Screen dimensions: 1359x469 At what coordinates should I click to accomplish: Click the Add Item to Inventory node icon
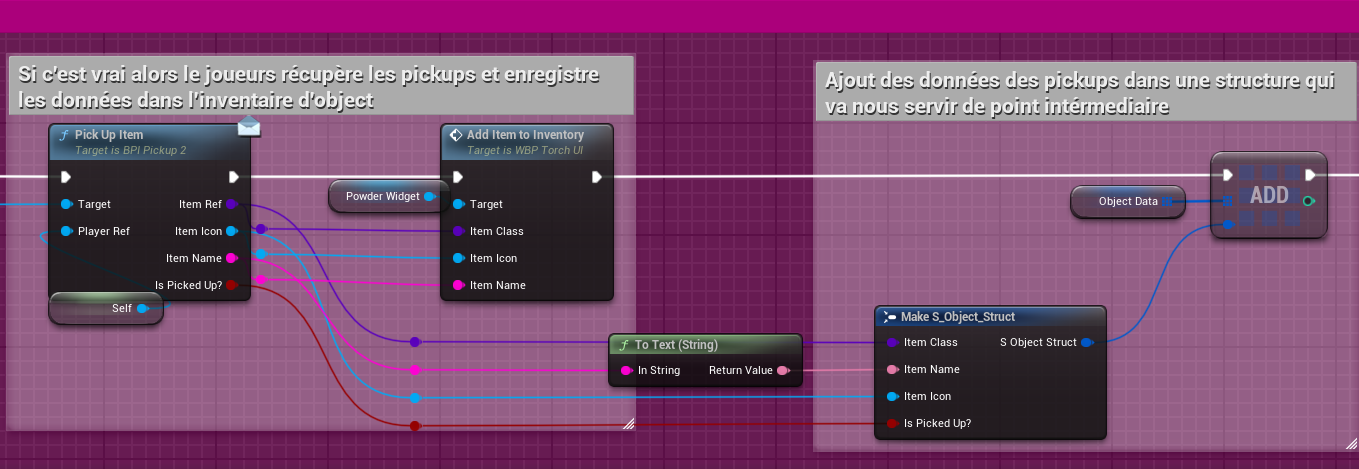click(x=456, y=135)
